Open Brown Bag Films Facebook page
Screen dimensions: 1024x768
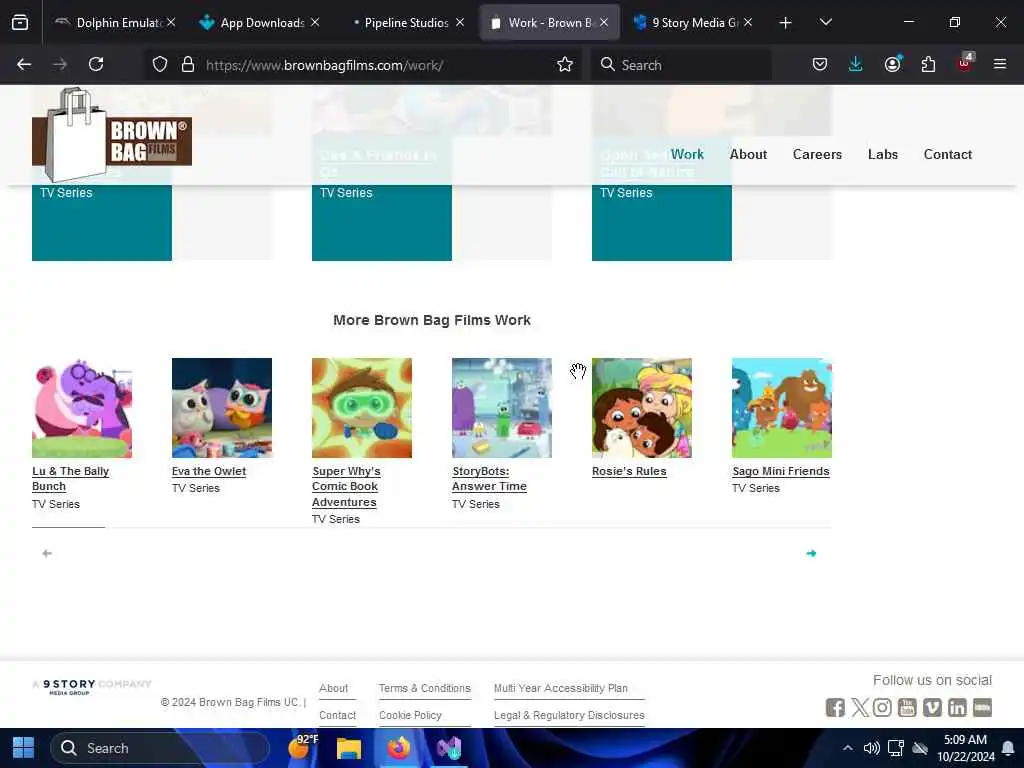click(x=835, y=707)
